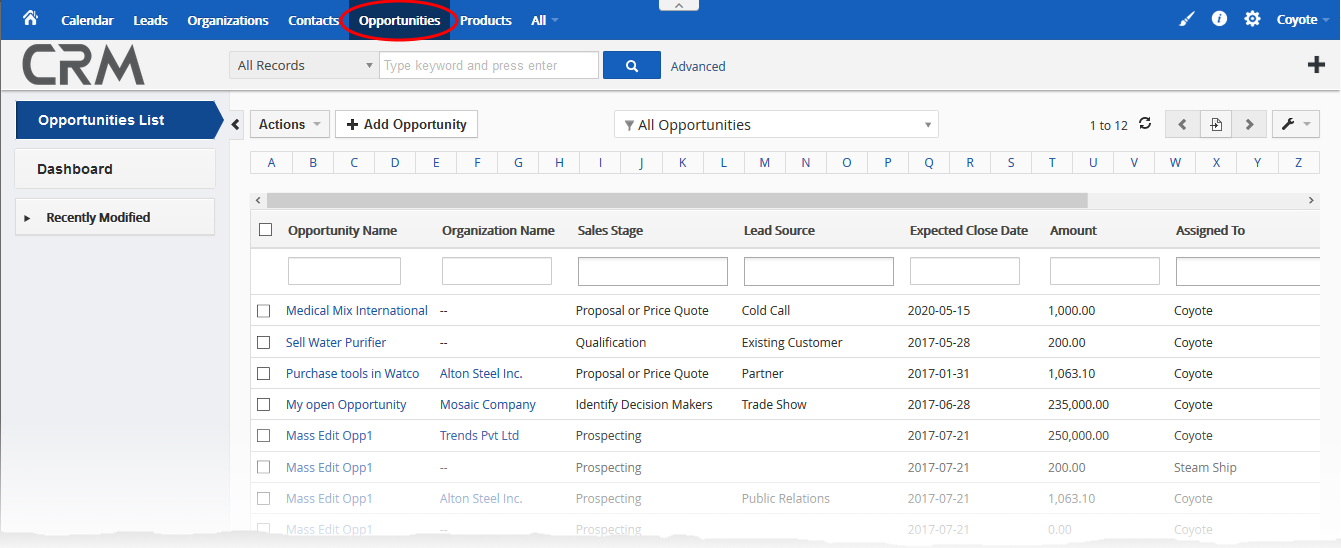1341x548 pixels.
Task: Open Sell Water Purifier opportunity
Action: click(x=336, y=342)
